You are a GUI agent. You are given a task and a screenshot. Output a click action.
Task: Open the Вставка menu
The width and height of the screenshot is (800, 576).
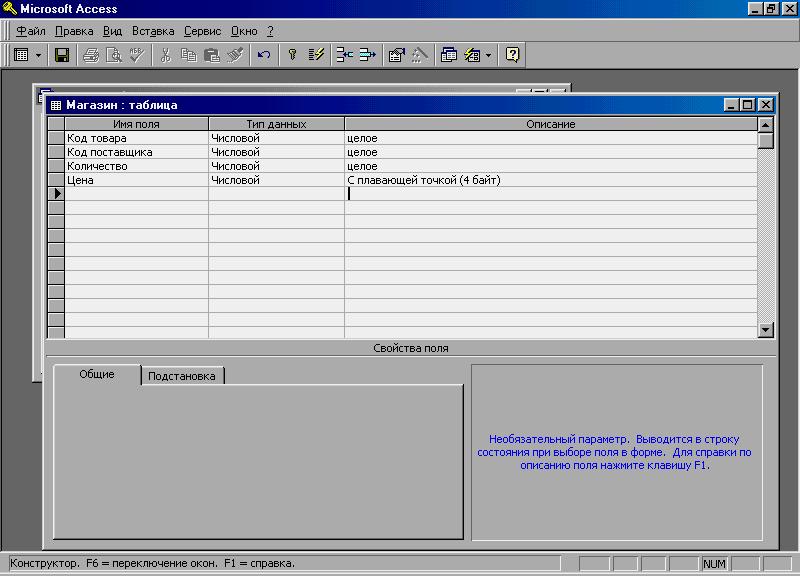(x=153, y=31)
